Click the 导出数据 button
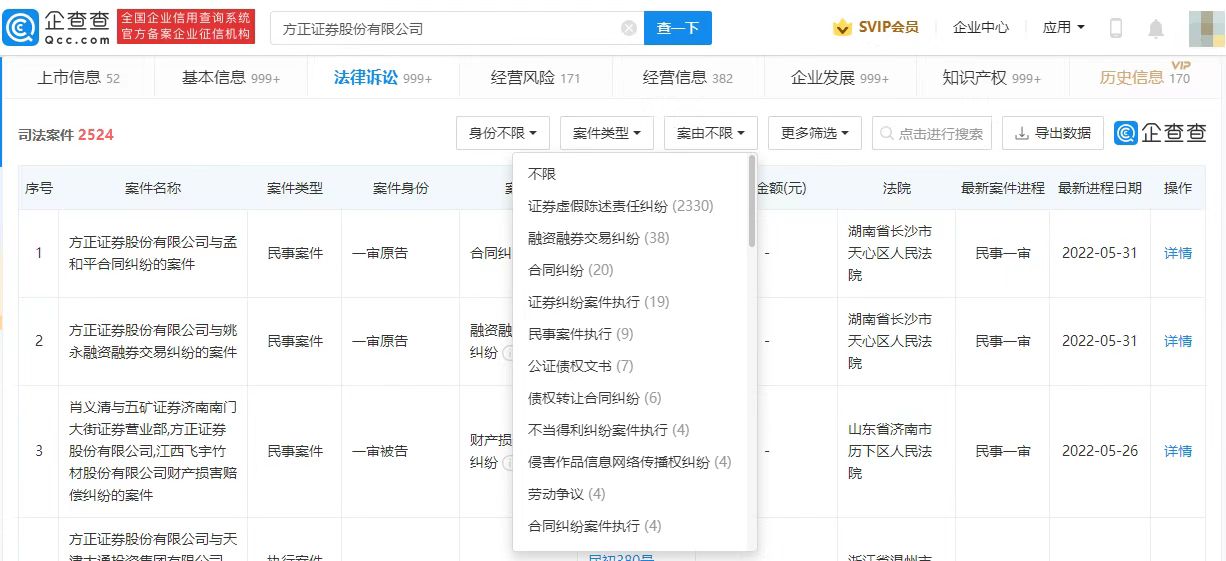Screen dimensions: 1226x561 point(1053,133)
